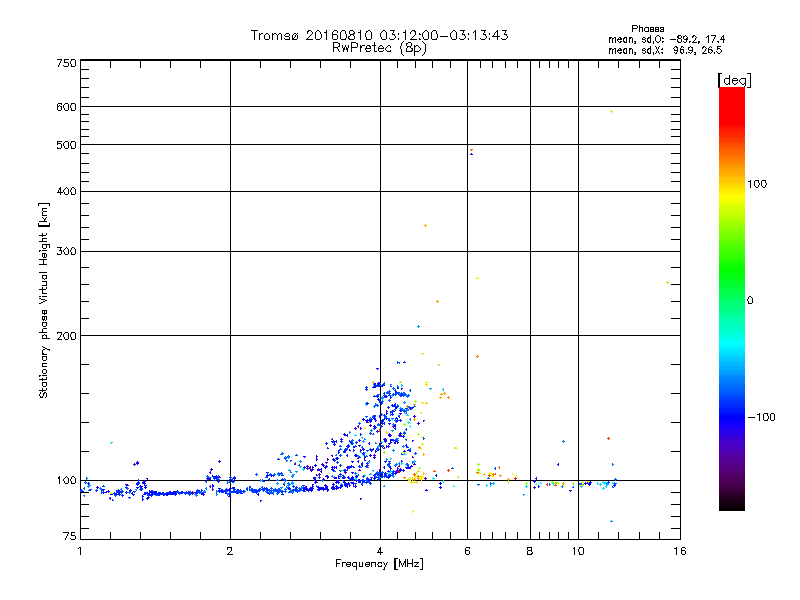Click the 'Phases' header label
Image resolution: width=800 pixels, height=600 pixels.
click(x=647, y=29)
